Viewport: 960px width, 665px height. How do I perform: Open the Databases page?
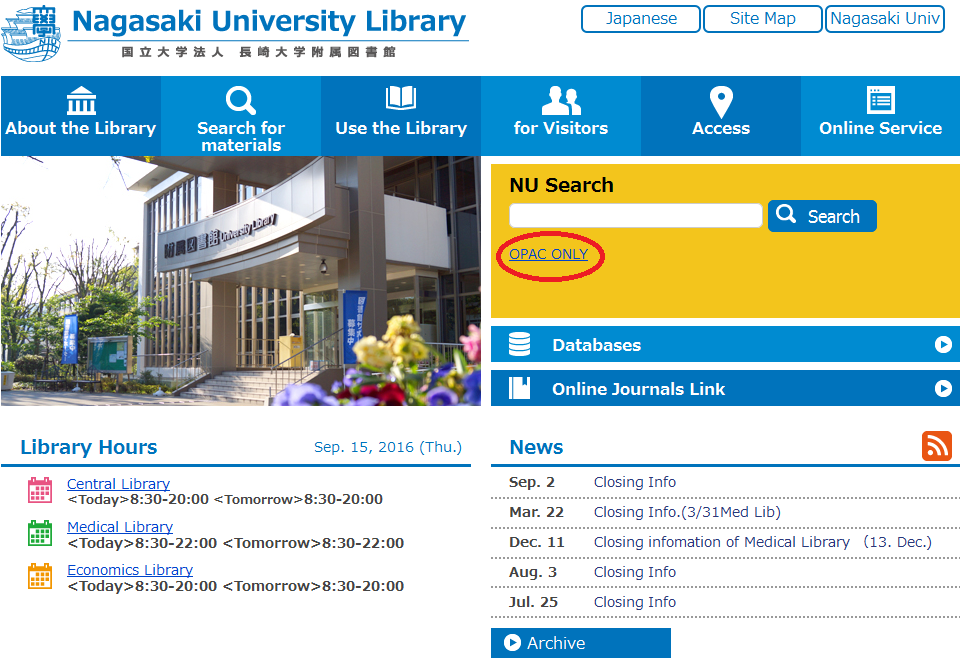[726, 344]
